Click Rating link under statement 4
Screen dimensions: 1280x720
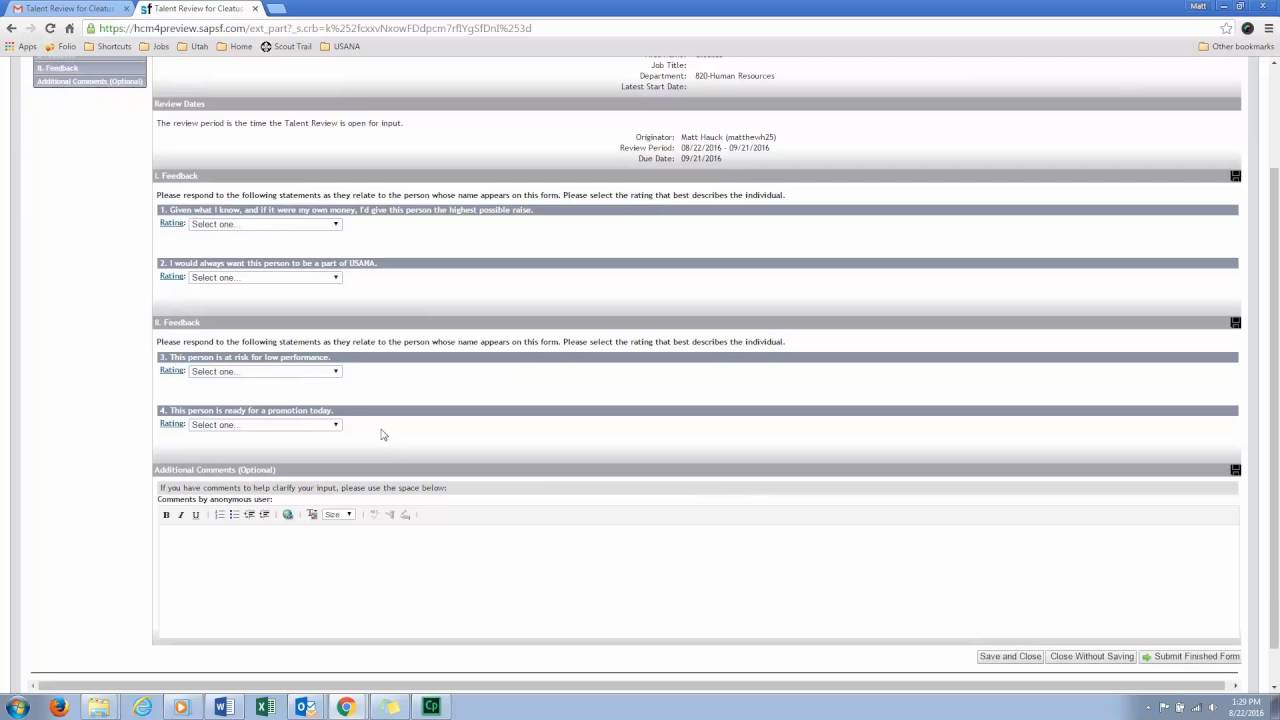pyautogui.click(x=172, y=423)
